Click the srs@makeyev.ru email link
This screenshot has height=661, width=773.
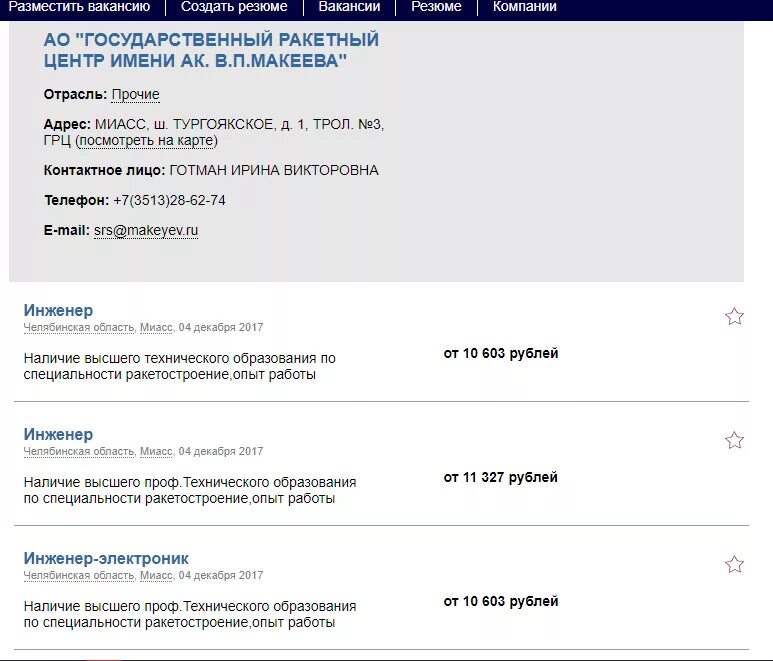coord(146,230)
